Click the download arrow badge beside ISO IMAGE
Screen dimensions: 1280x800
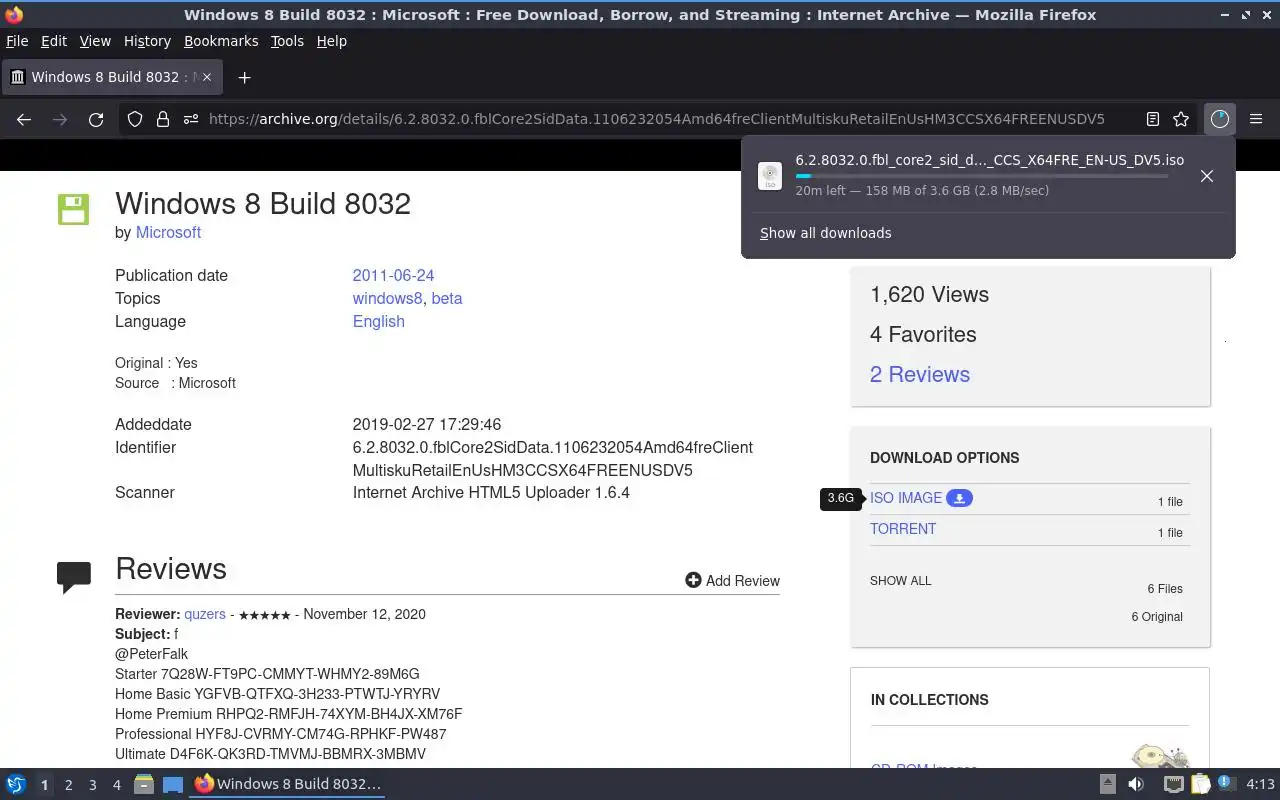[x=959, y=498]
